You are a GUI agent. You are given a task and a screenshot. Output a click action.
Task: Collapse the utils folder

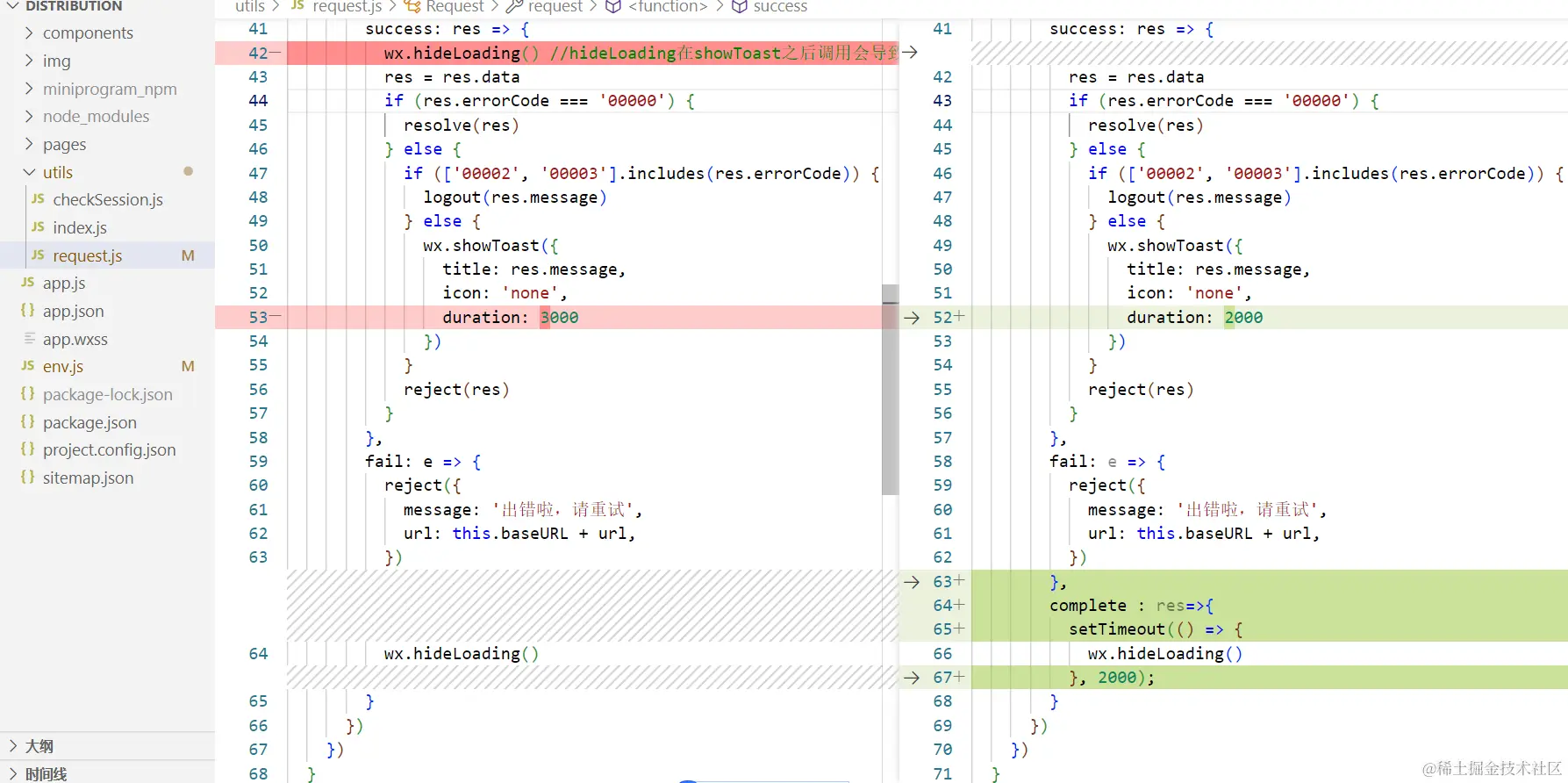(29, 172)
